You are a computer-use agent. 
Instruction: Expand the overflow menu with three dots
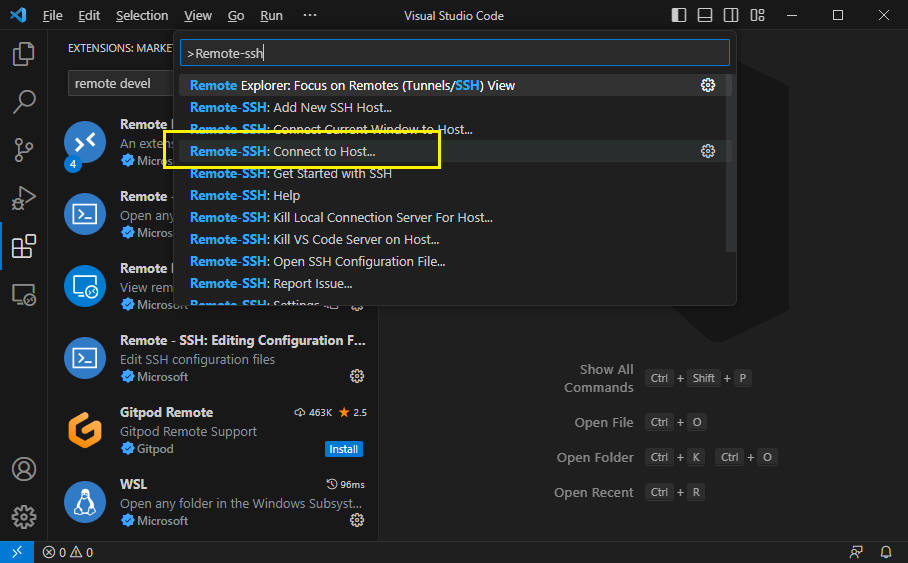click(x=309, y=16)
